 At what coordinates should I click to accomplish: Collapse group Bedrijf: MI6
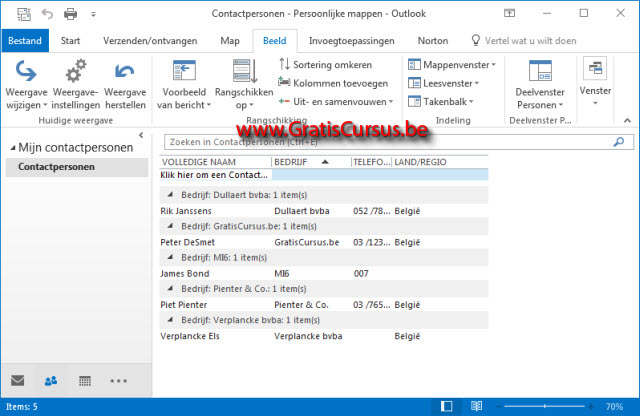tap(170, 257)
